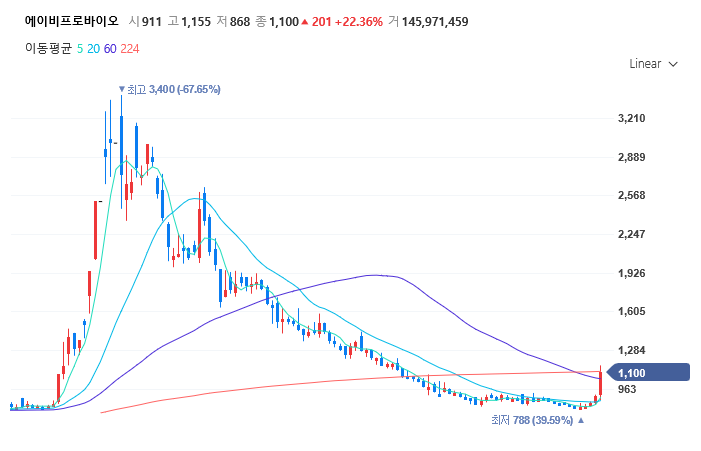Screen dimensions: 701x451
Task: Toggle the 5-day moving average legend
Action: click(x=80, y=48)
